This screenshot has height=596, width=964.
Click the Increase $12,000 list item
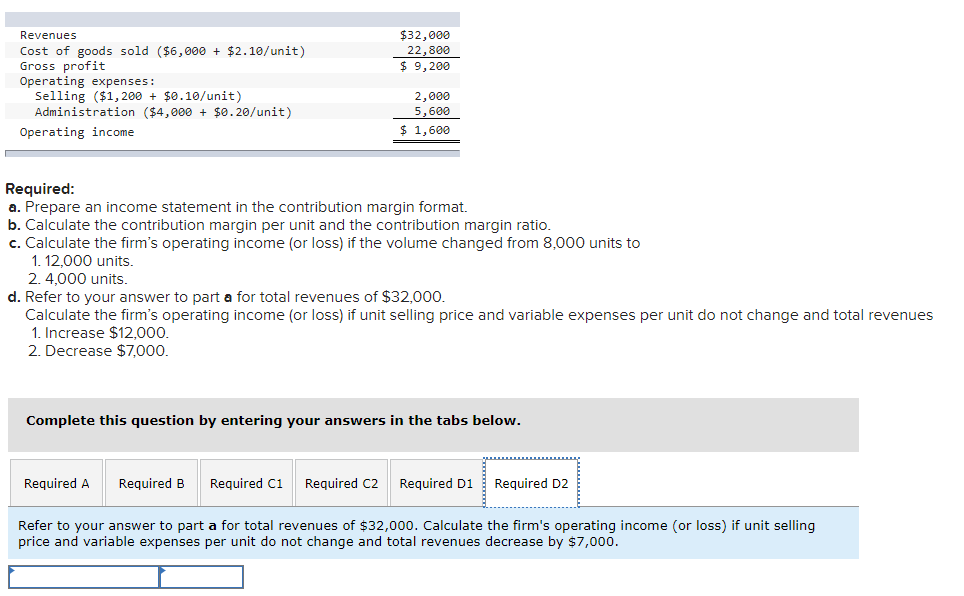(x=99, y=333)
